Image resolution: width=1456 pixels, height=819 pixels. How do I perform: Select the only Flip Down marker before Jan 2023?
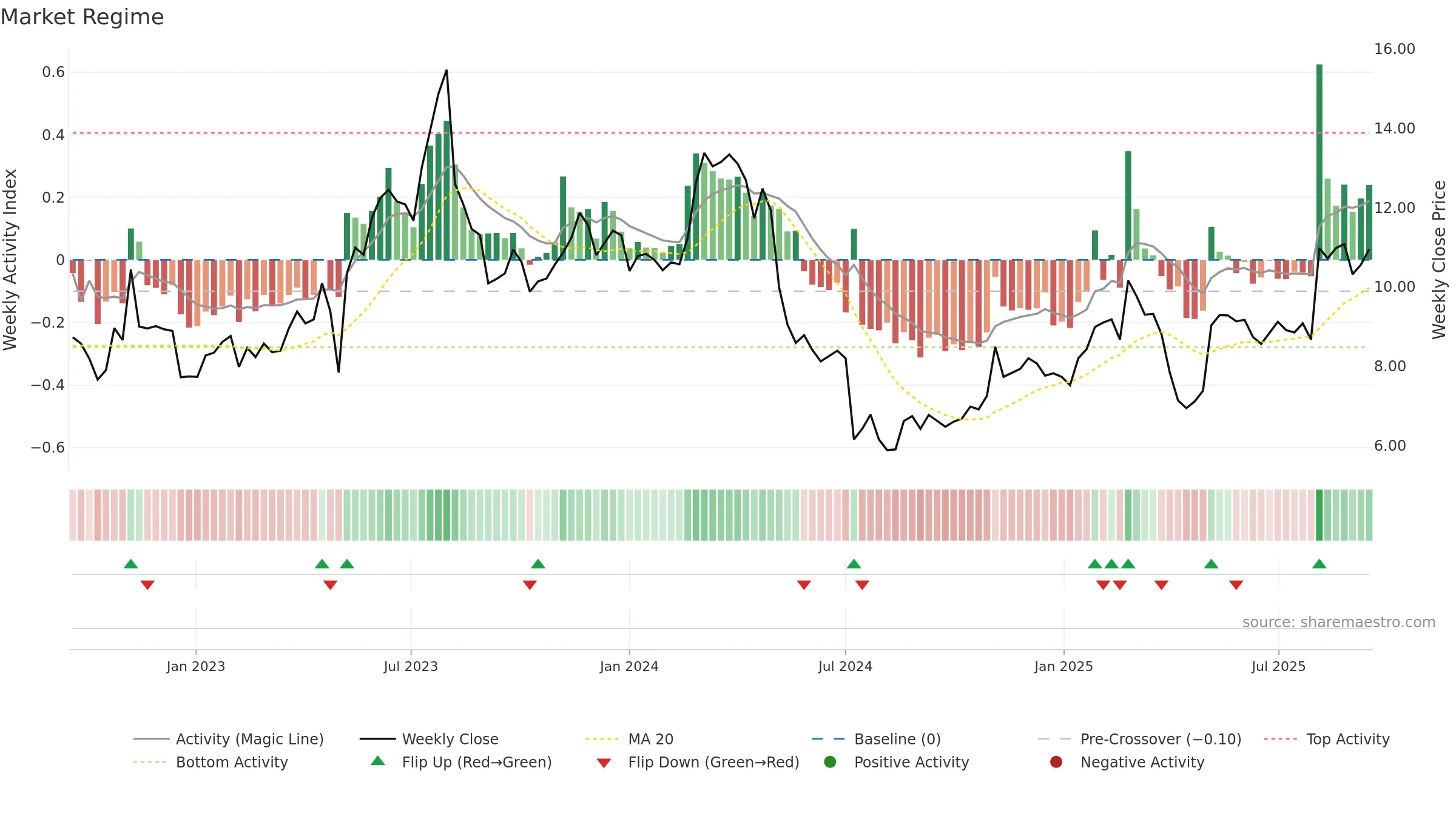coord(147,585)
